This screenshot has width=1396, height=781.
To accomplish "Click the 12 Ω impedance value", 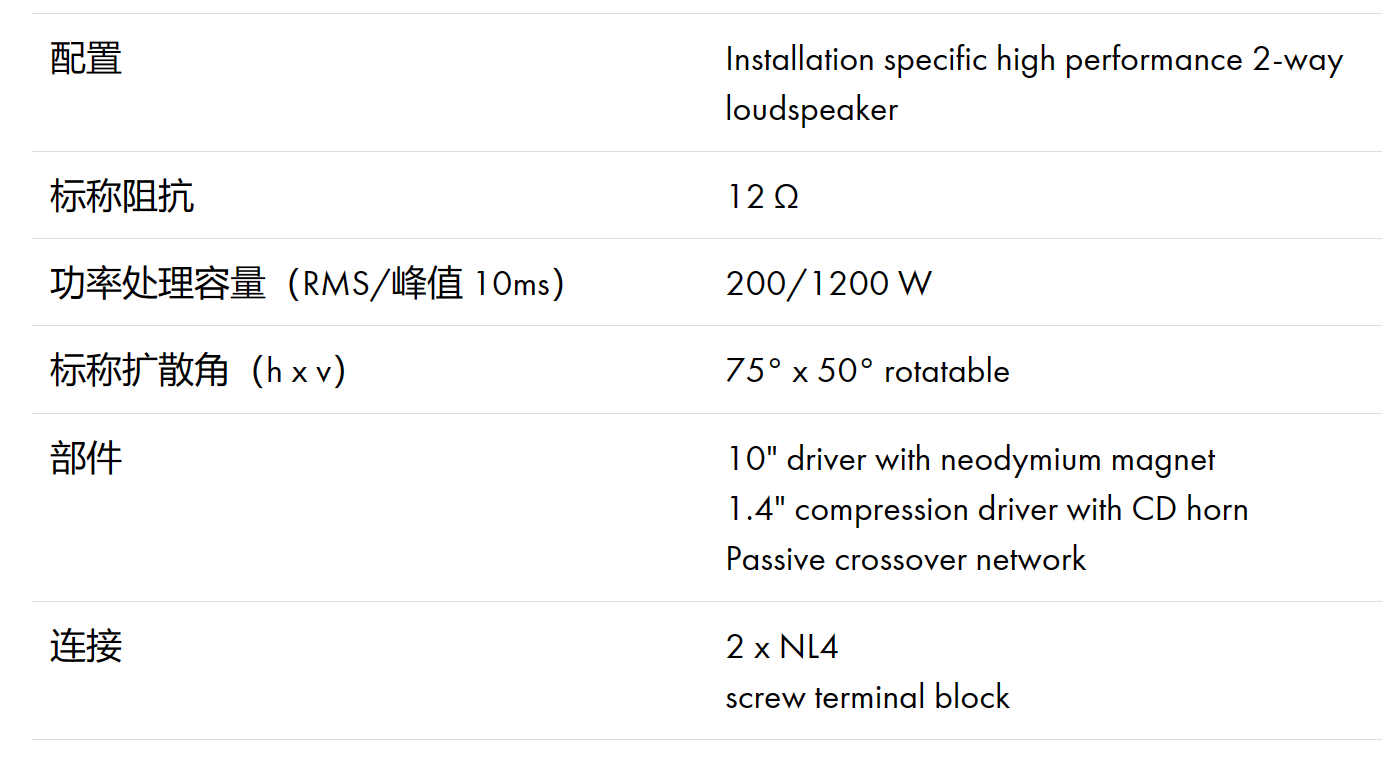I will coord(762,197).
